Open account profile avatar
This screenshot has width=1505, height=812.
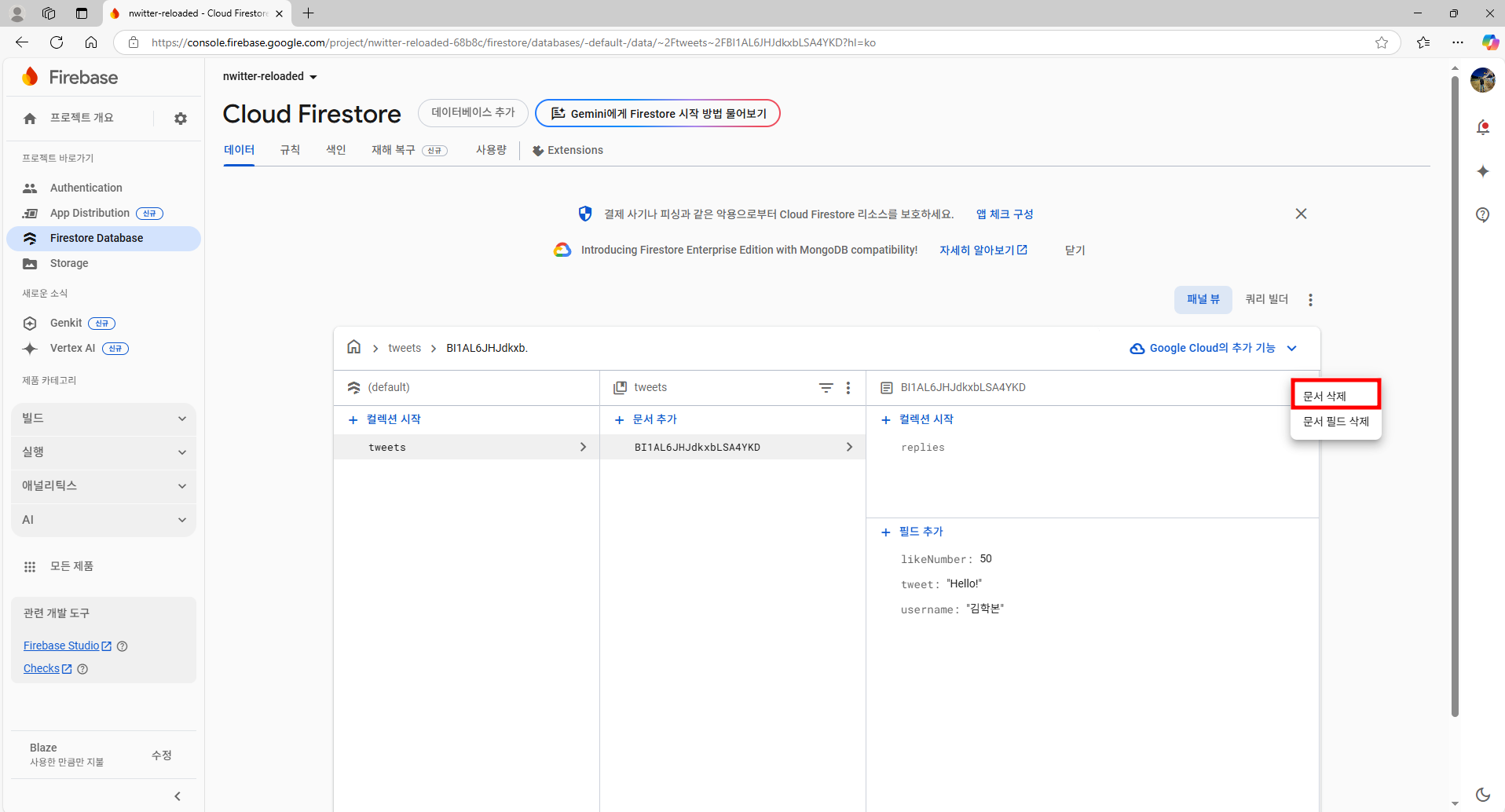tap(1483, 80)
